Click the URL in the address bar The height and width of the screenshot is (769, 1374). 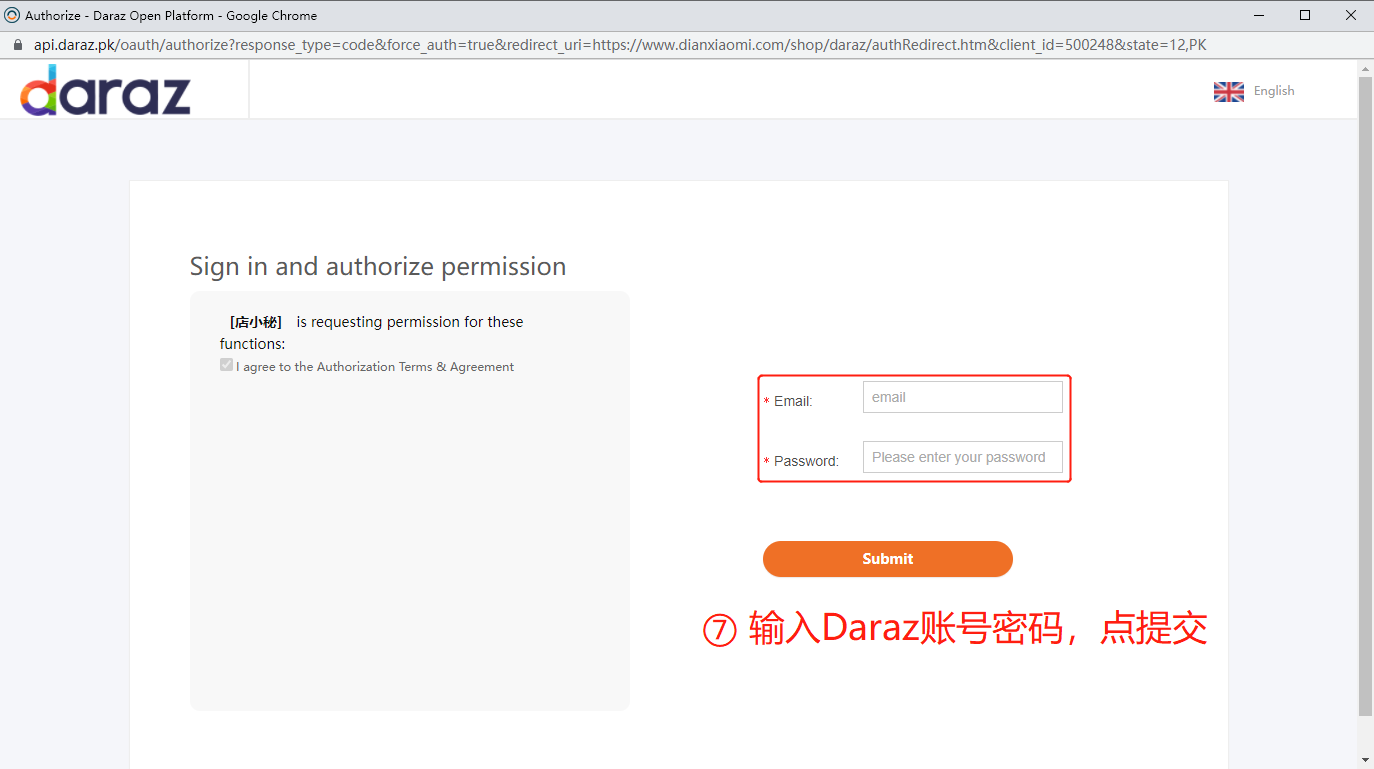[620, 45]
